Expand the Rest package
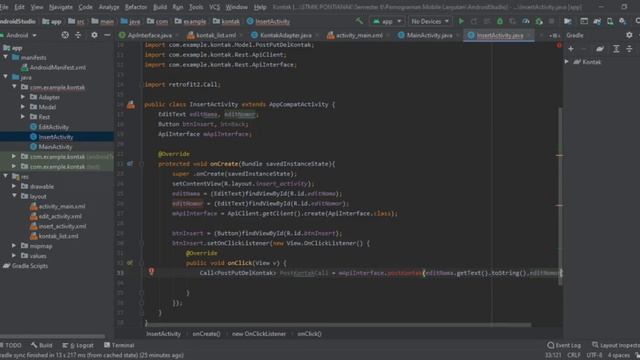The height and width of the screenshot is (360, 640). (x=23, y=117)
